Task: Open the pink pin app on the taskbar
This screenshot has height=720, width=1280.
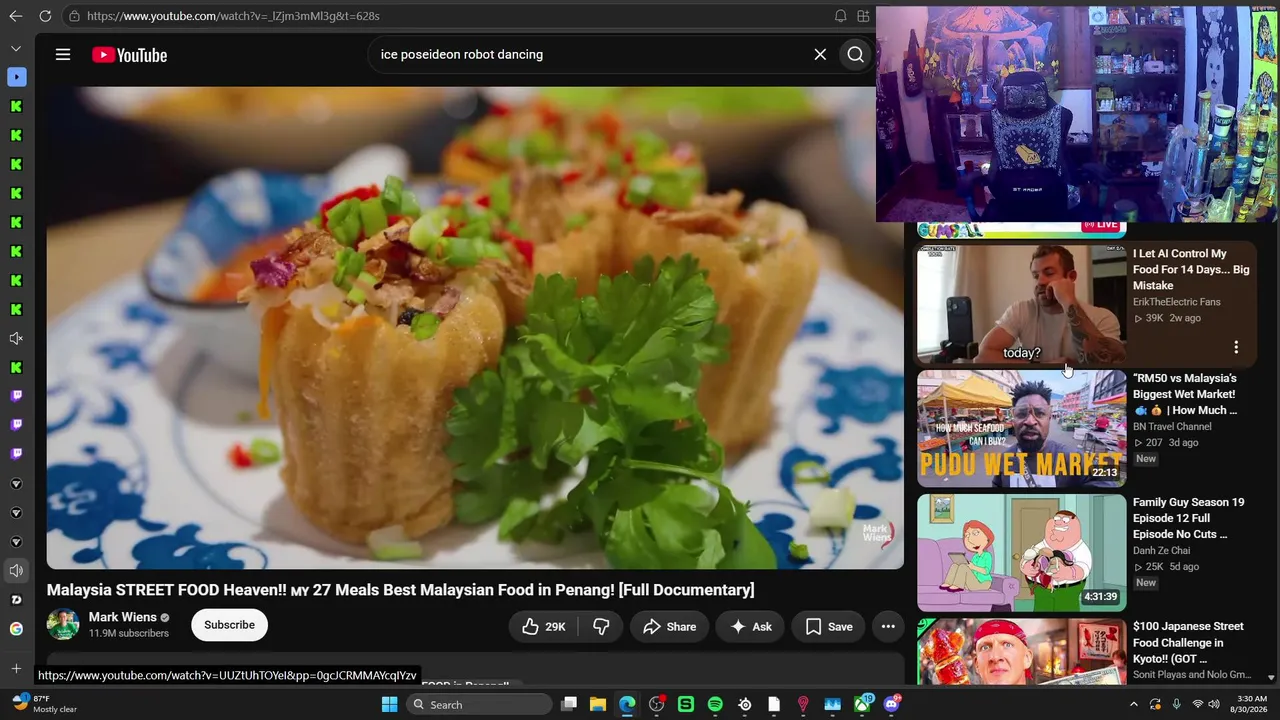Action: [x=803, y=705]
